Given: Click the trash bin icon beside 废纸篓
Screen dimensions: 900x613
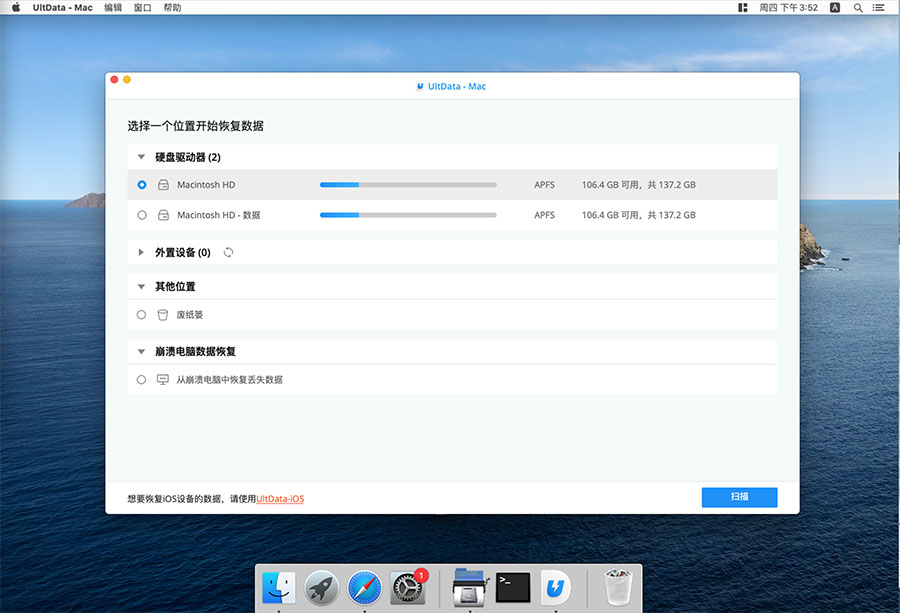Looking at the screenshot, I should 163,315.
